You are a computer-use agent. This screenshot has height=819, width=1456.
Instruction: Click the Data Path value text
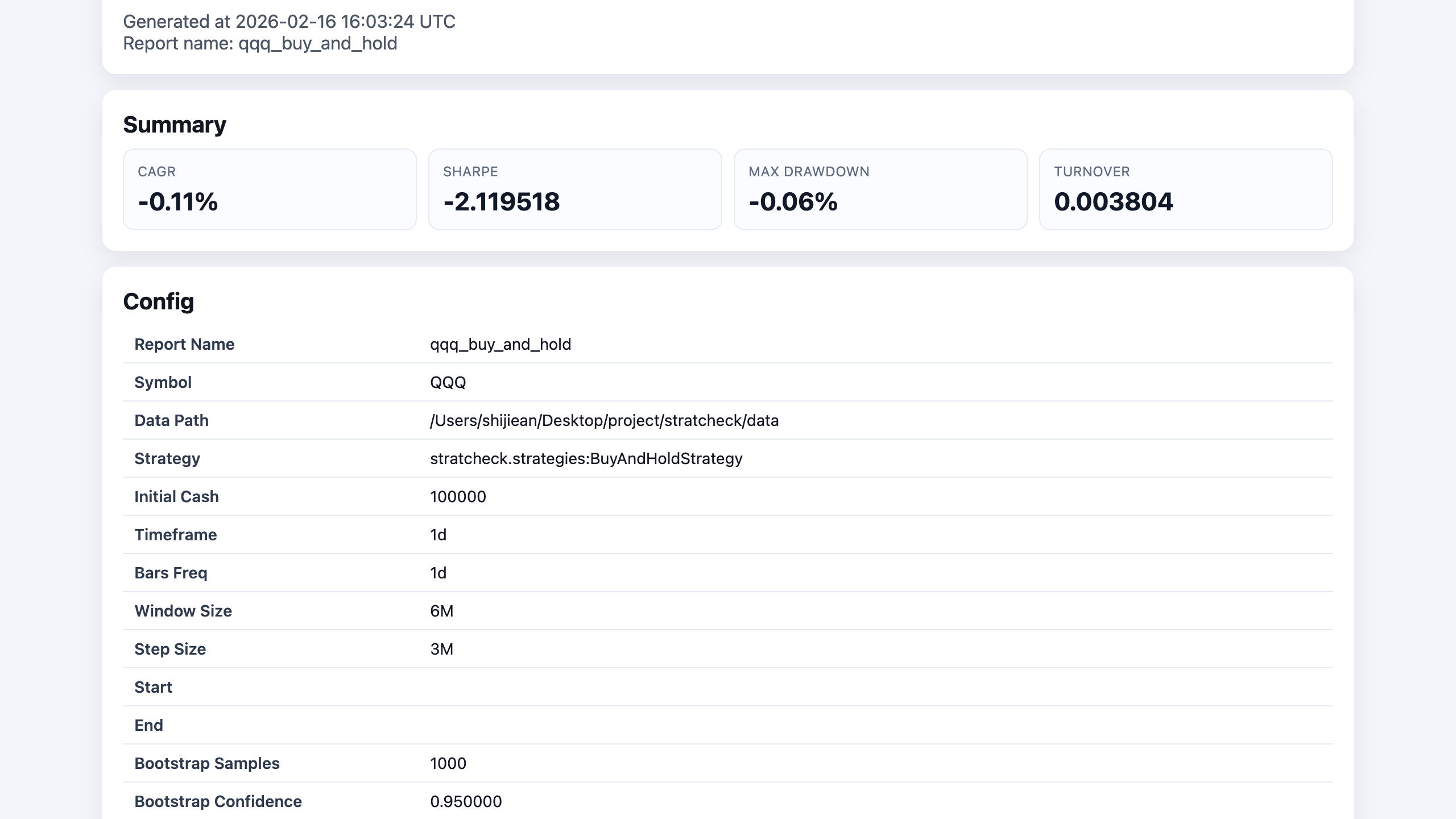pyautogui.click(x=605, y=420)
